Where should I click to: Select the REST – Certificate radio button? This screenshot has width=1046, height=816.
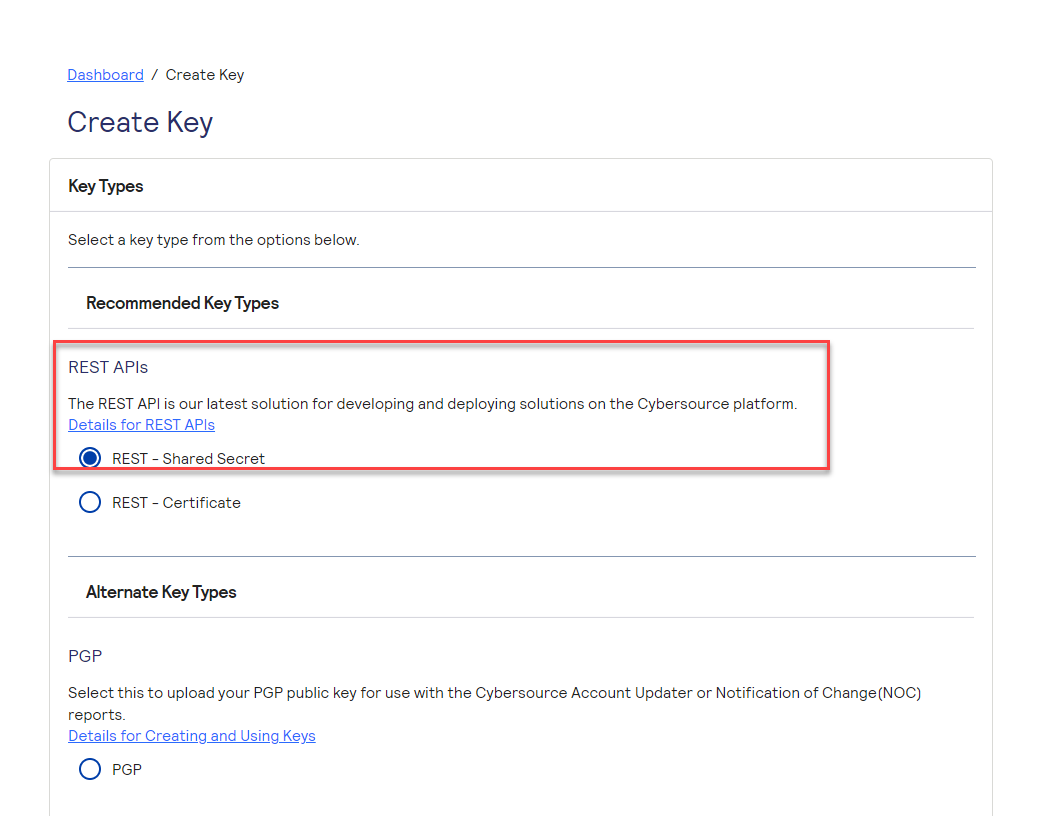coord(90,502)
